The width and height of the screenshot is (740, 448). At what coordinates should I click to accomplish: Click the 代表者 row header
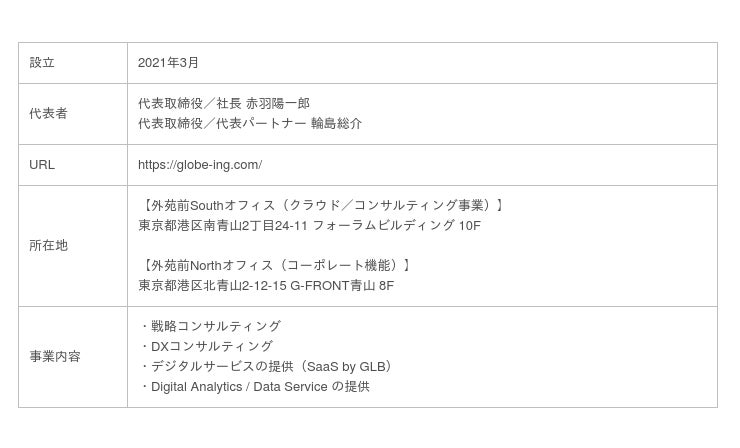point(48,114)
